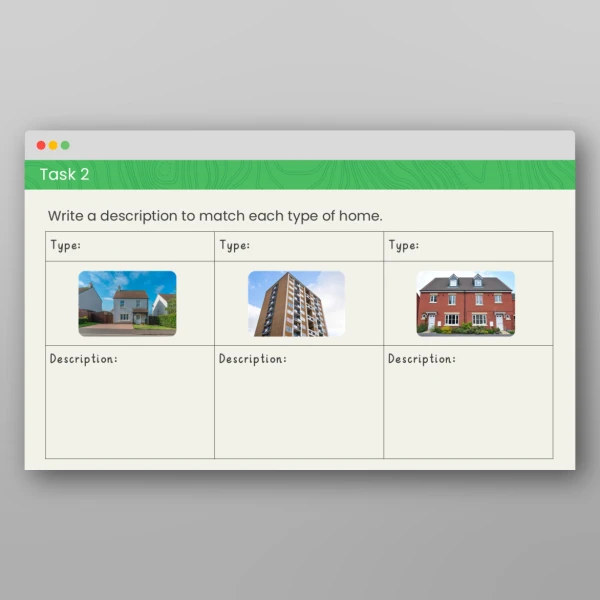Click the Description label under the terraced houses
This screenshot has width=600, height=600.
[x=421, y=359]
